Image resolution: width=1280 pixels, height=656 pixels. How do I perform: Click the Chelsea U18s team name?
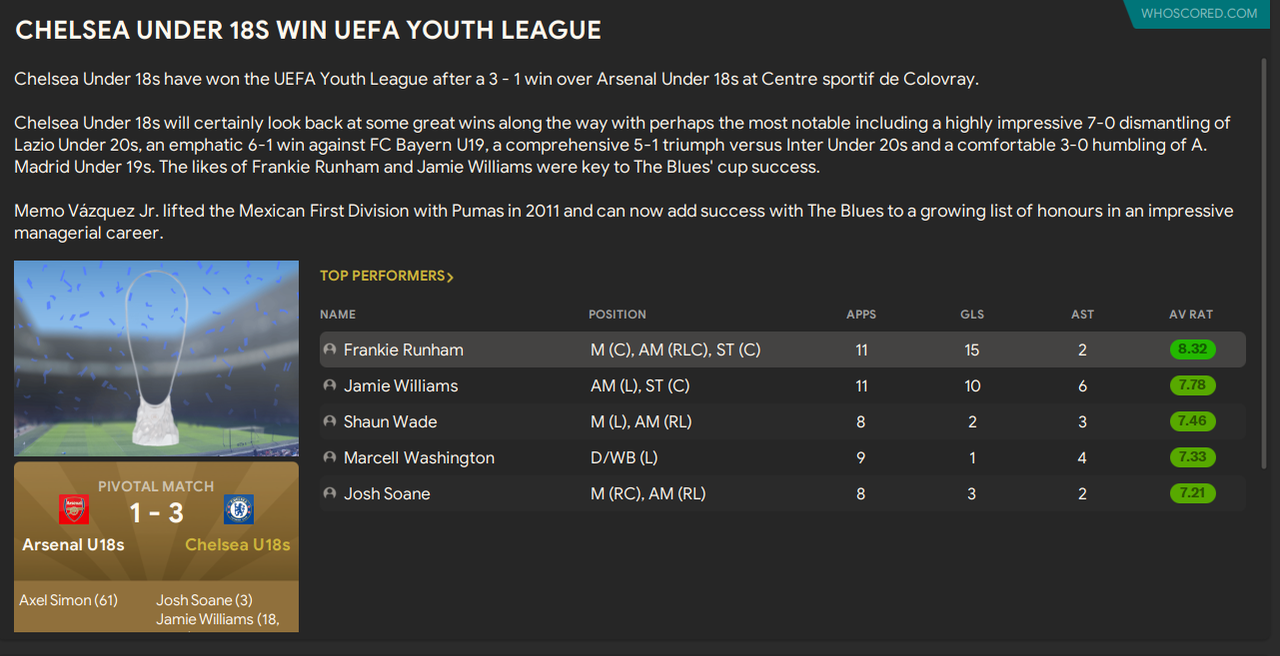coord(238,545)
